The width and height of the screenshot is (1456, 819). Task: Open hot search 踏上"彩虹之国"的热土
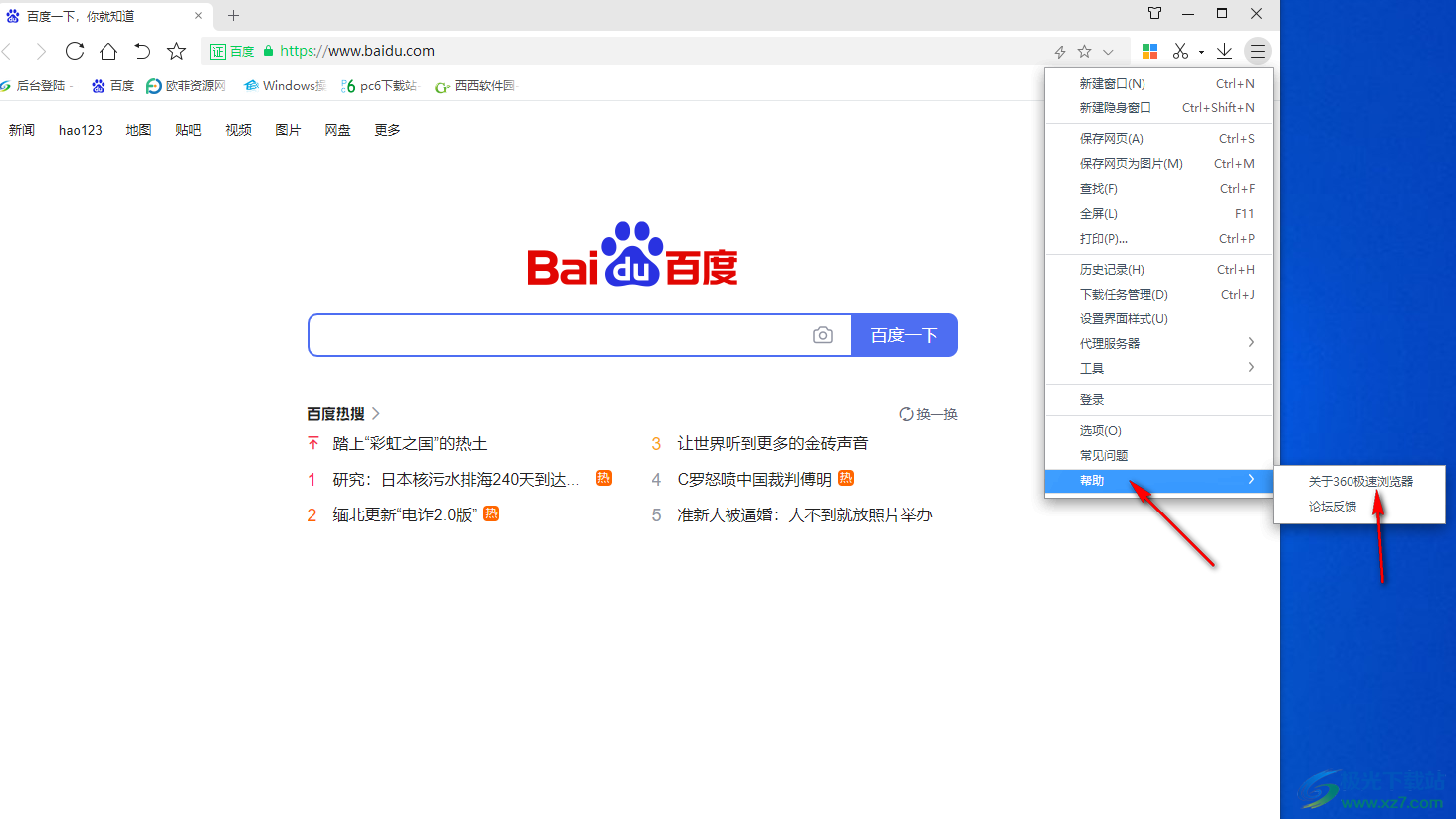[410, 444]
